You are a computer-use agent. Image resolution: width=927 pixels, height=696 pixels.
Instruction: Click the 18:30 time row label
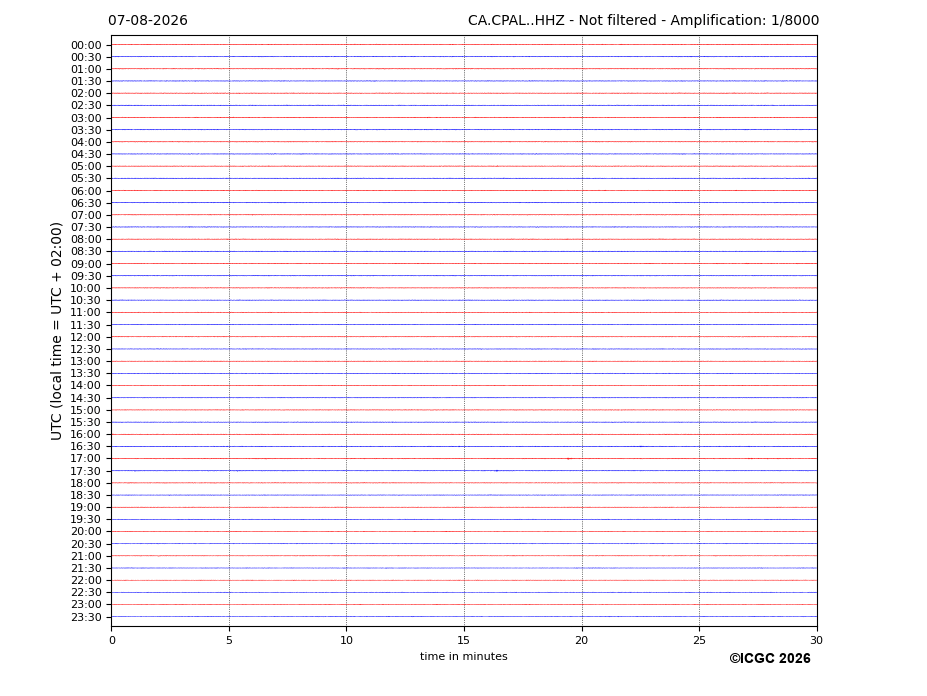click(86, 496)
